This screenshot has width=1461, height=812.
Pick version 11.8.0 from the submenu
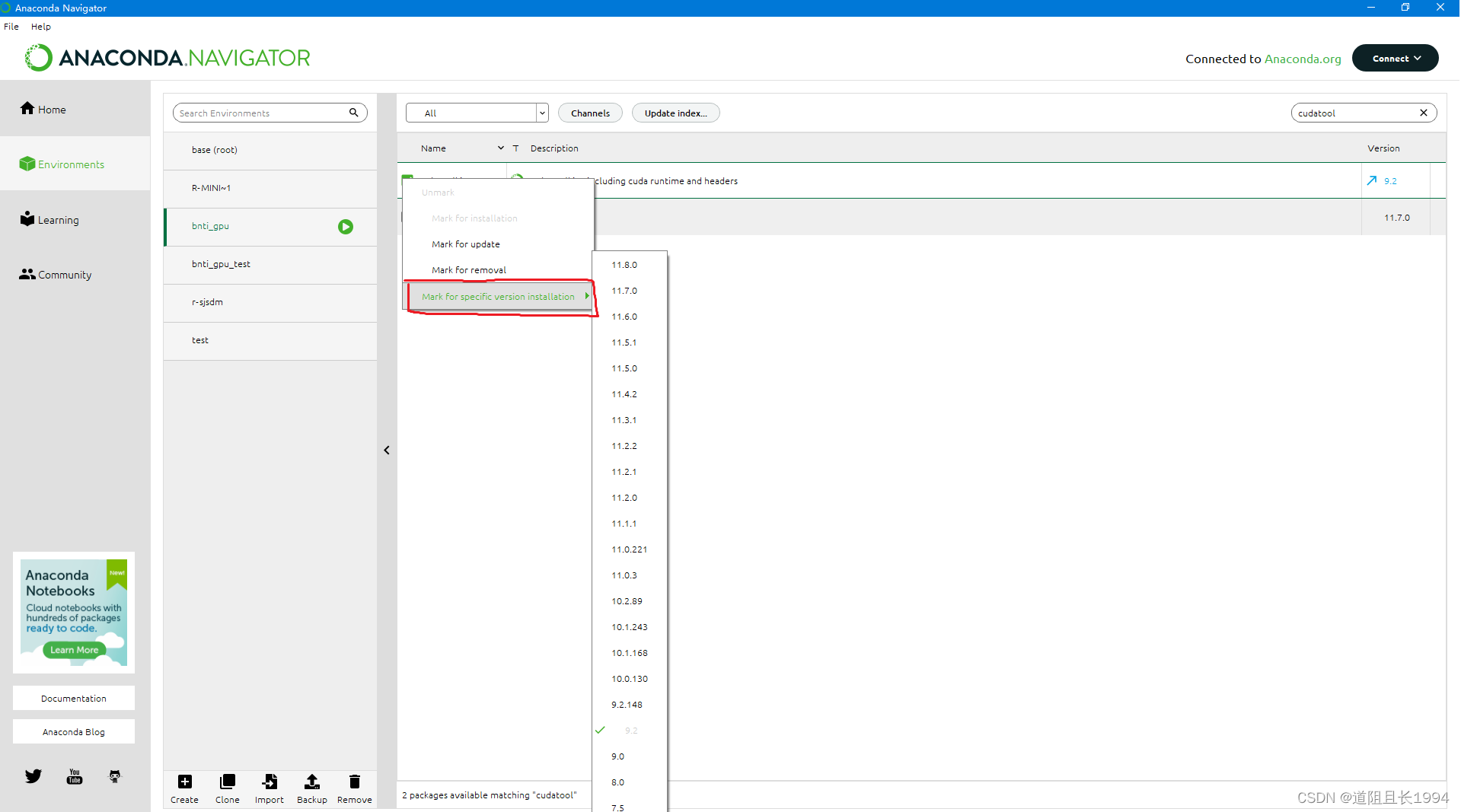tap(630, 264)
